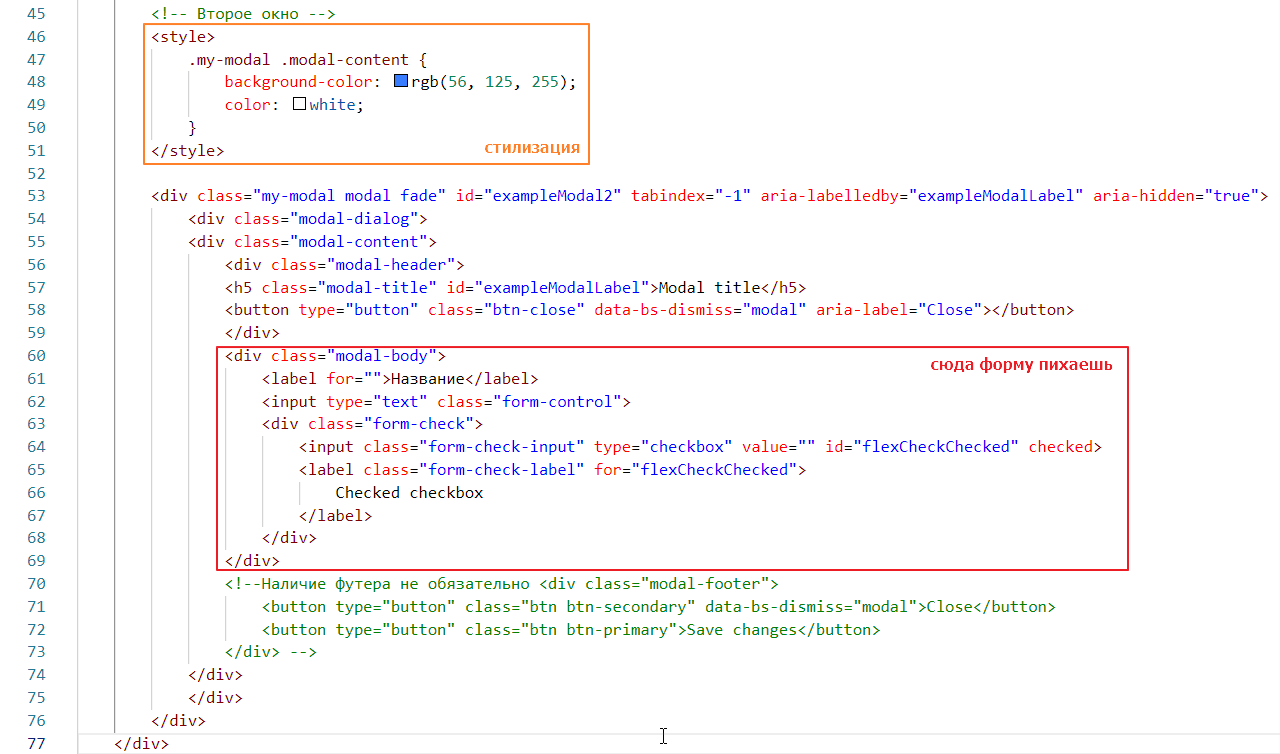
Task: Open the white color swatch picker
Action: pos(299,104)
